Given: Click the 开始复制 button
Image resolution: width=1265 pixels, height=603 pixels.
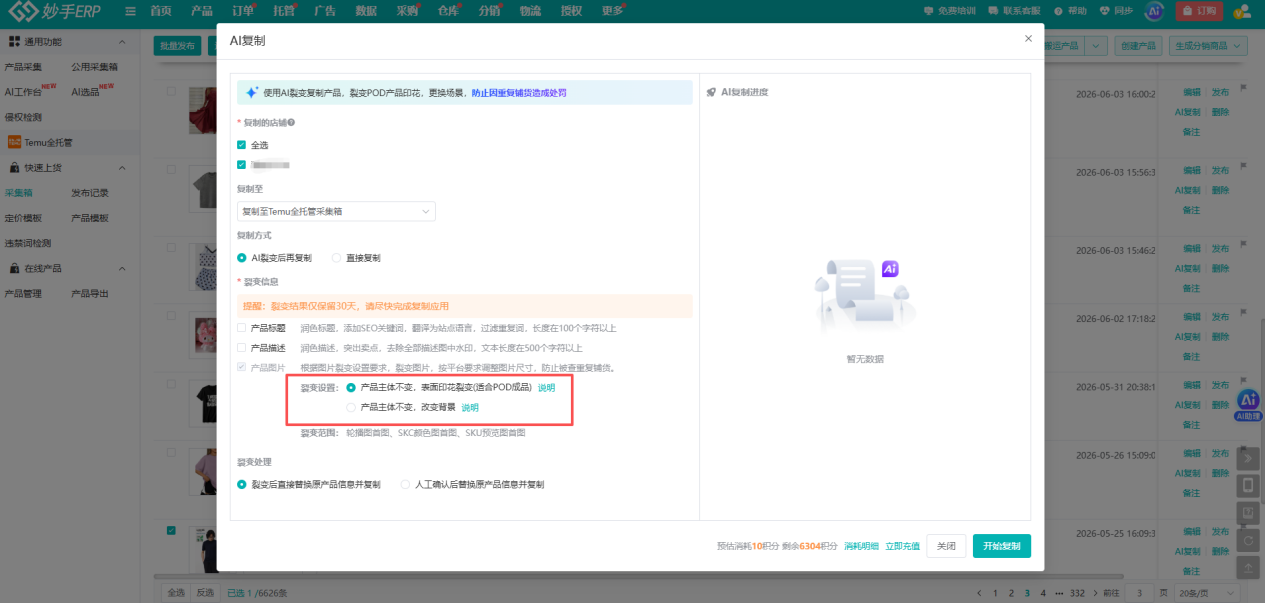Looking at the screenshot, I should pyautogui.click(x=1001, y=546).
